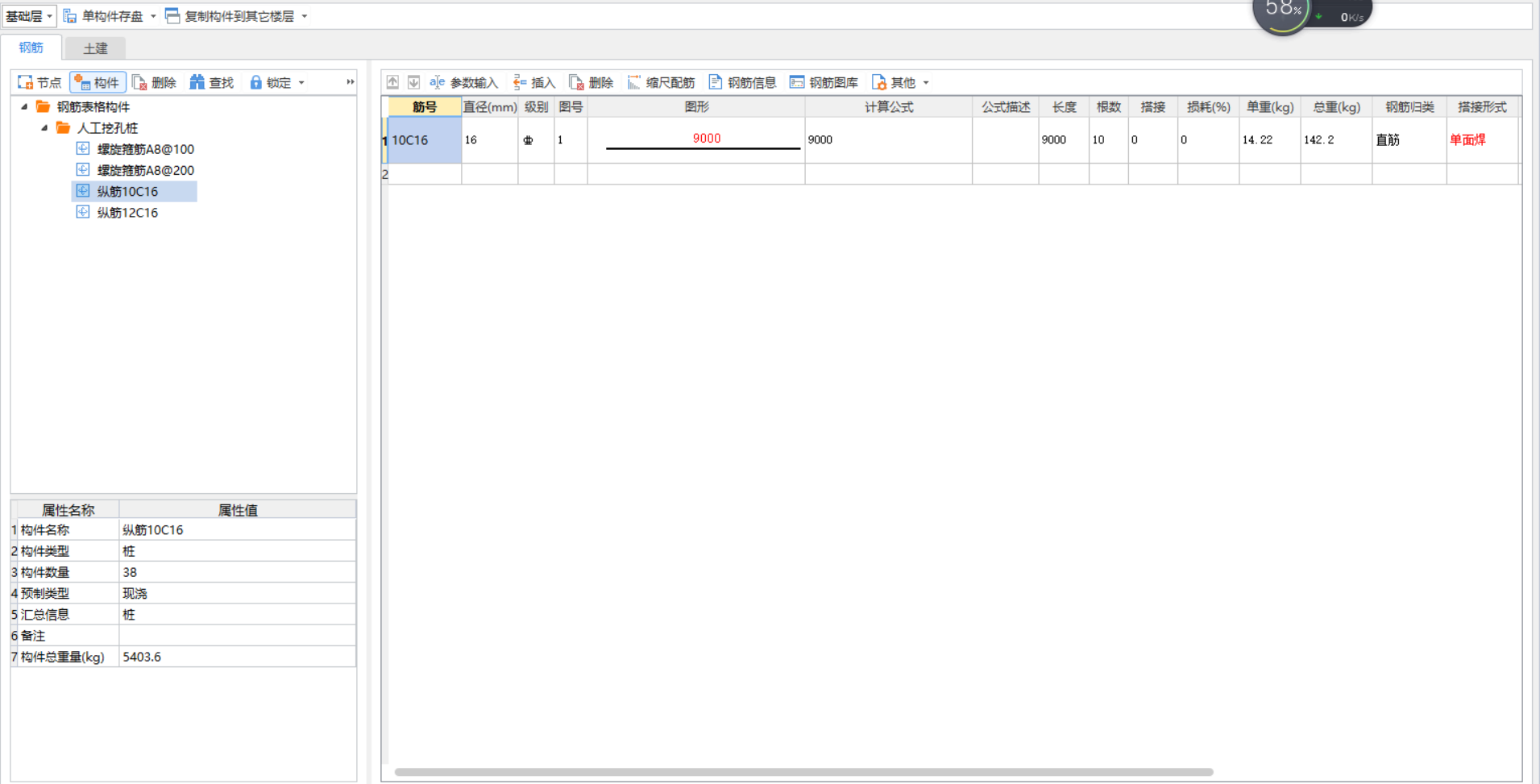The height and width of the screenshot is (784, 1540).
Task: Switch to the 土建 tab
Action: [95, 48]
